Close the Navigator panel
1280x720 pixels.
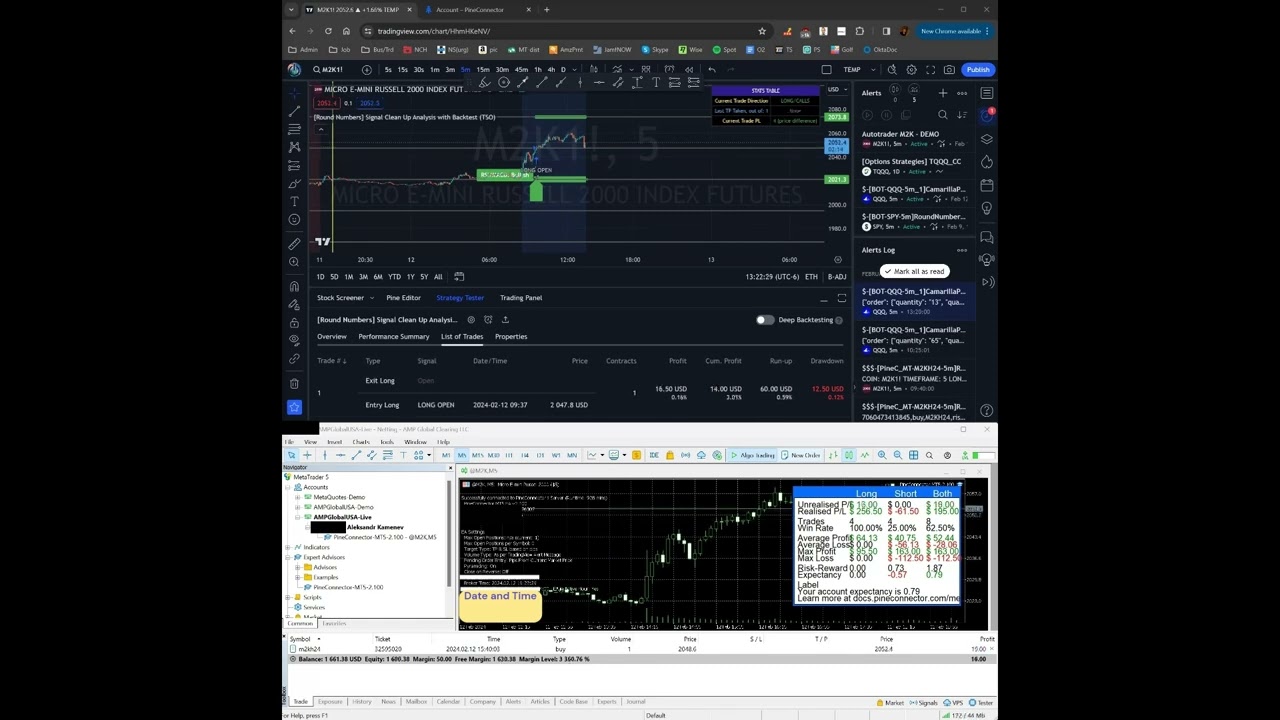pos(449,467)
